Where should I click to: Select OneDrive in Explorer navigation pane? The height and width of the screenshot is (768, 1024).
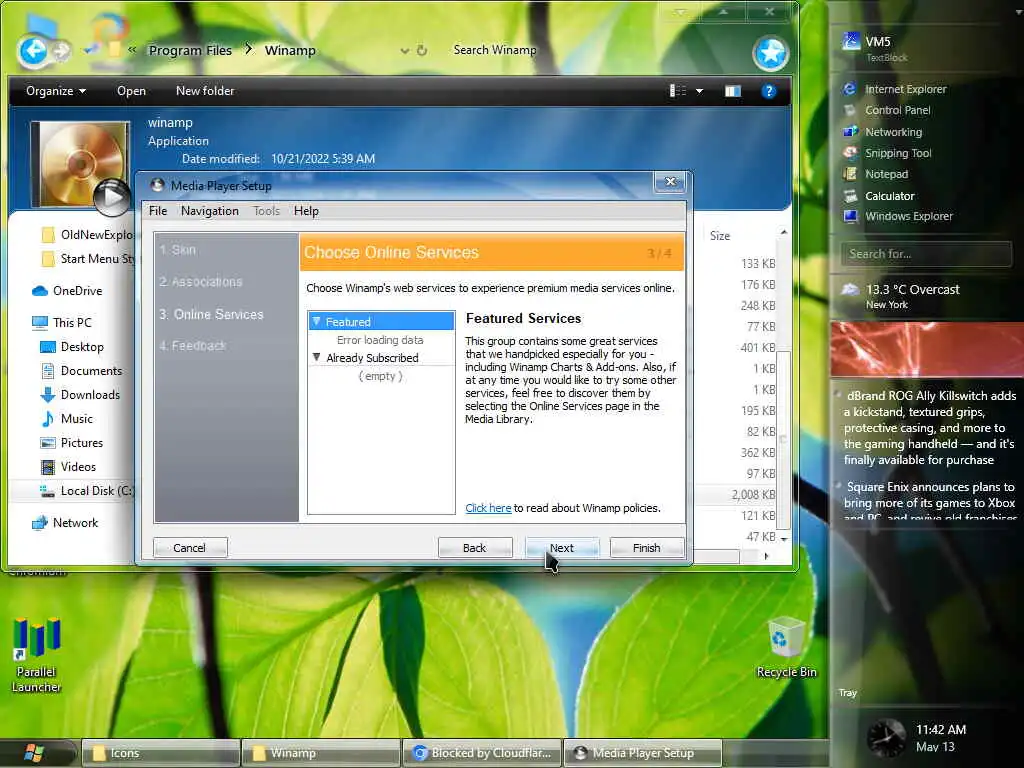(x=67, y=291)
